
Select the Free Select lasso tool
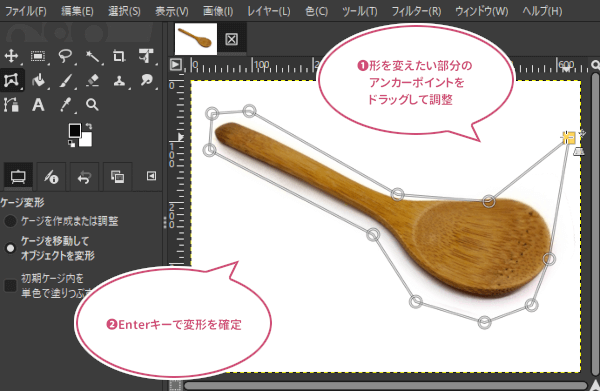point(65,56)
